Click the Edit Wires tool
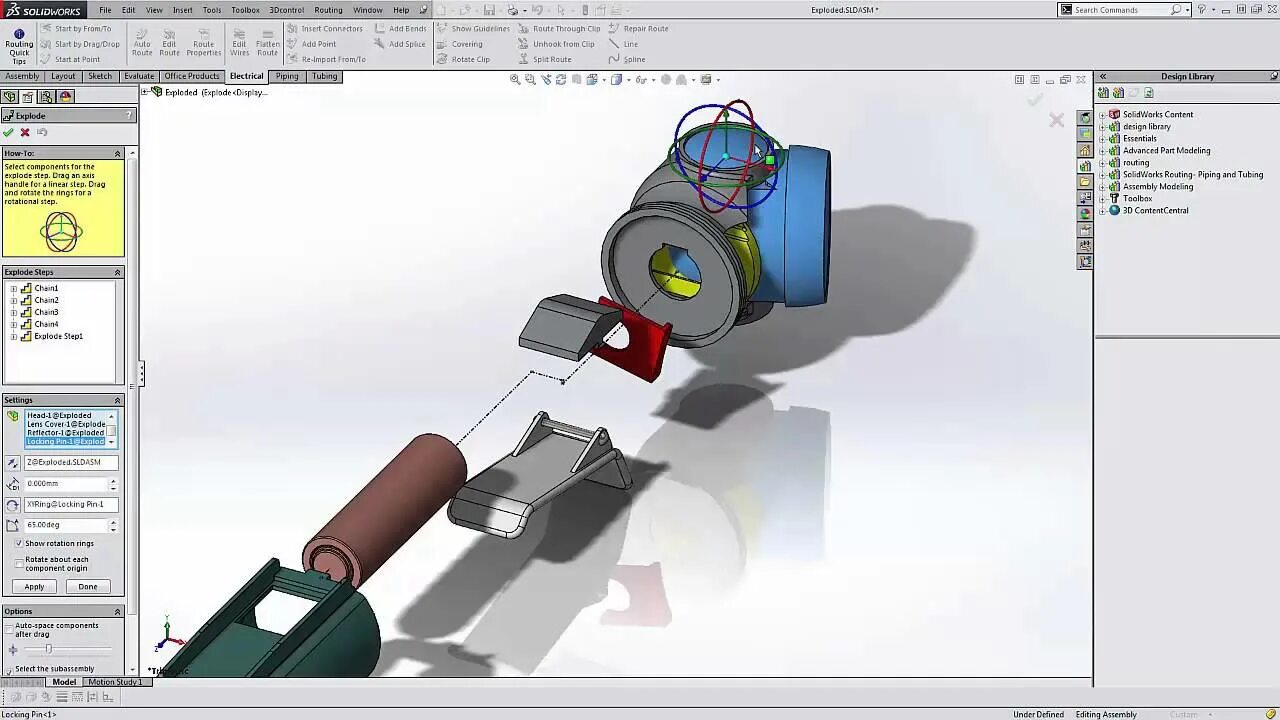 (x=239, y=42)
